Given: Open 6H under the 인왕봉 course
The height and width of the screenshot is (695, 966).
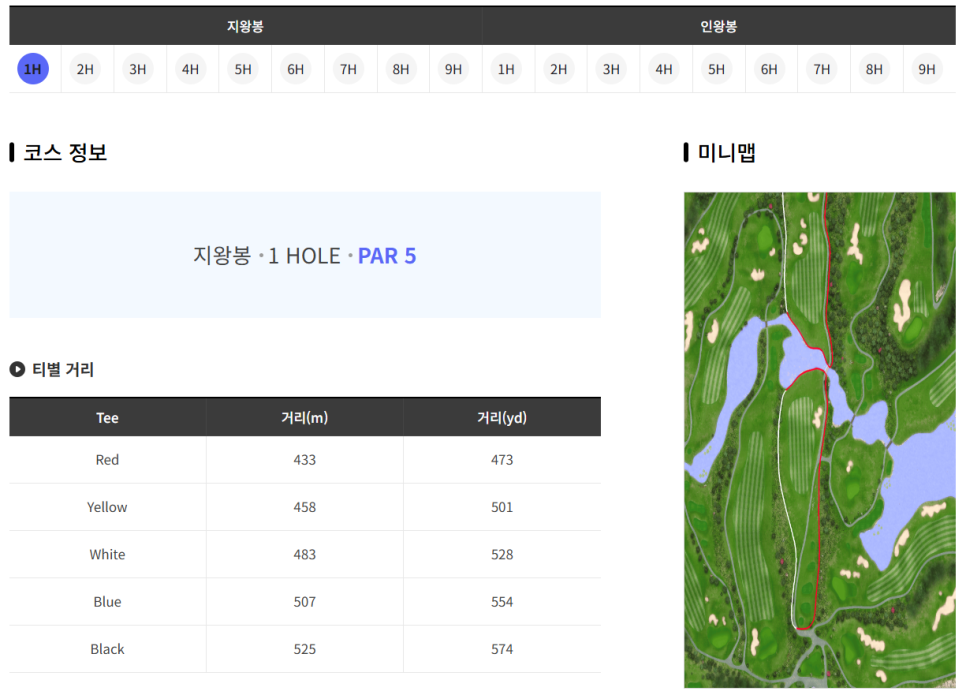Looking at the screenshot, I should [x=769, y=69].
